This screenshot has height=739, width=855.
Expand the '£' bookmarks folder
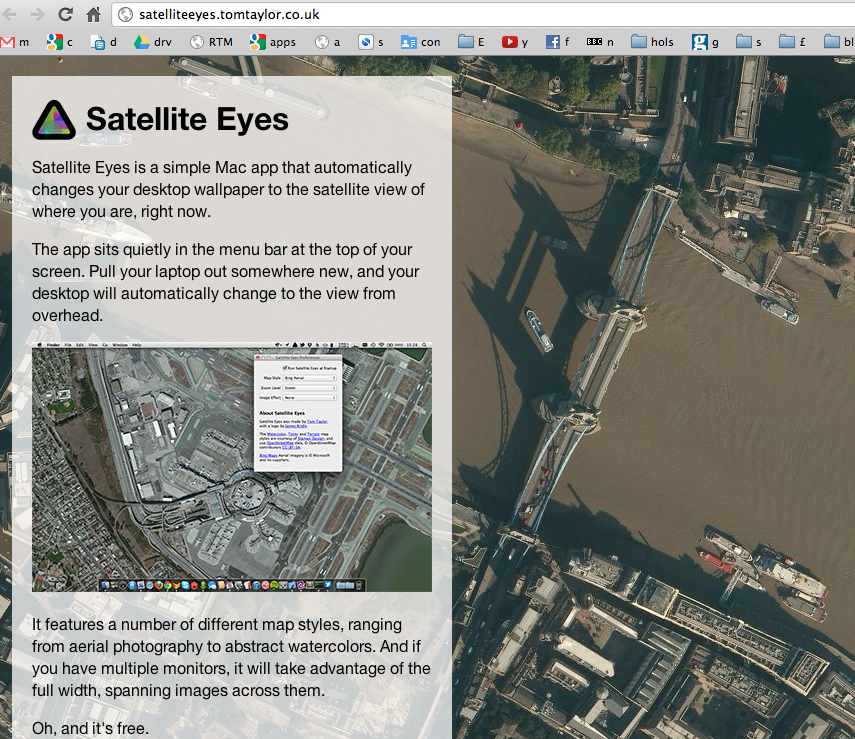click(792, 42)
